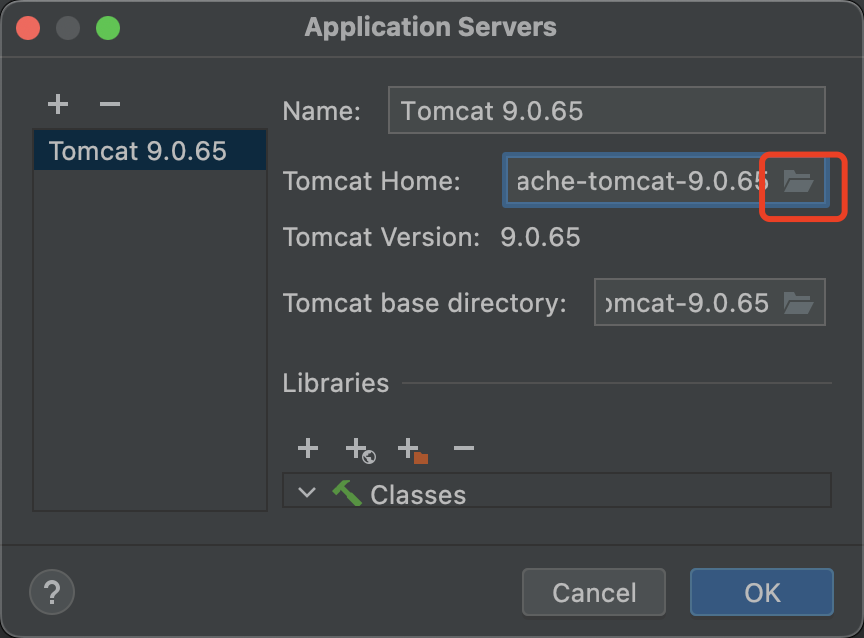Select the Classes row with hammer icon
The height and width of the screenshot is (638, 864).
[x=557, y=491]
